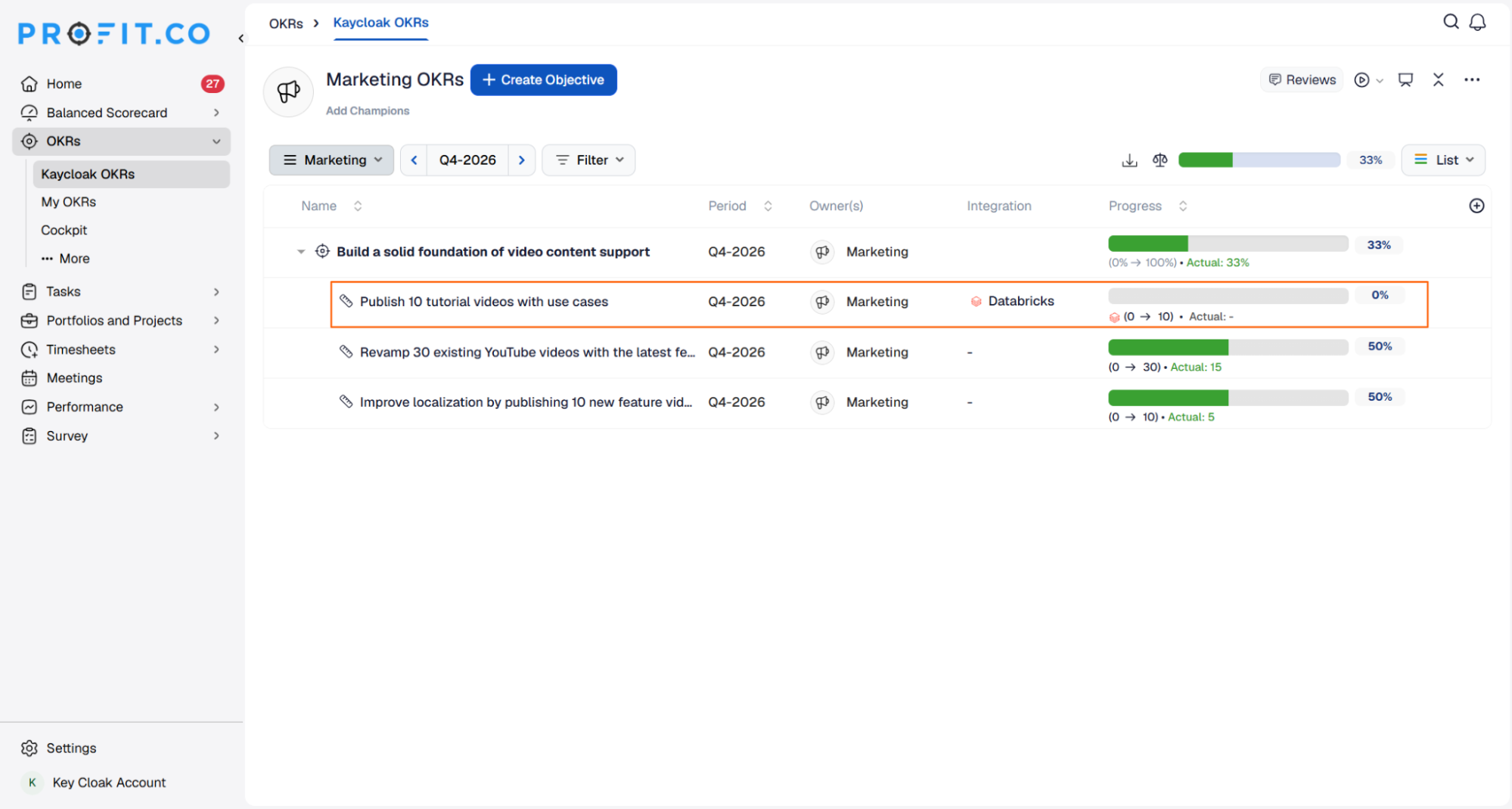The image size is (1512, 809).
Task: Open the Filter dropdown
Action: 588,160
